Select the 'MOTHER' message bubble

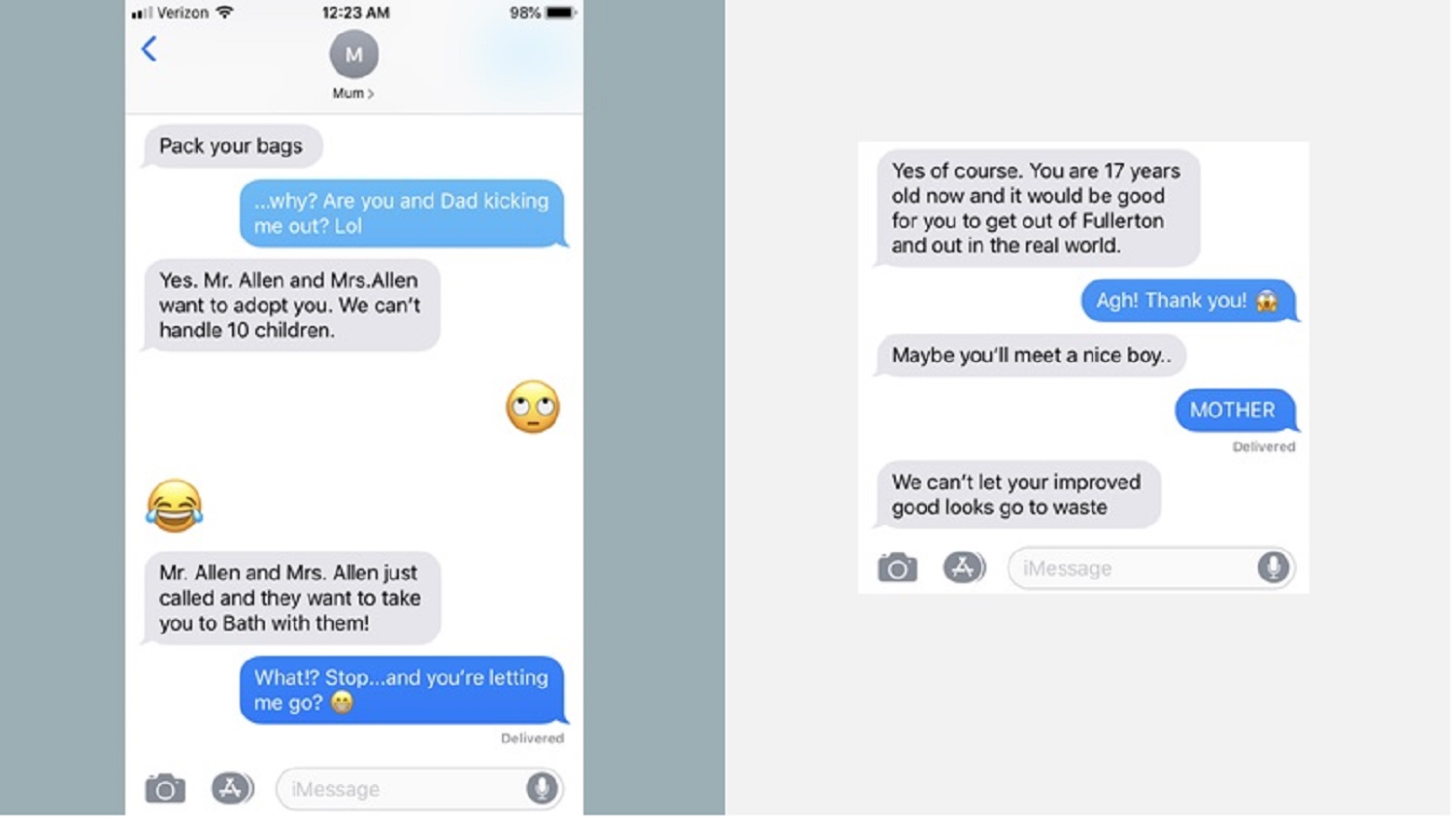(x=1235, y=410)
